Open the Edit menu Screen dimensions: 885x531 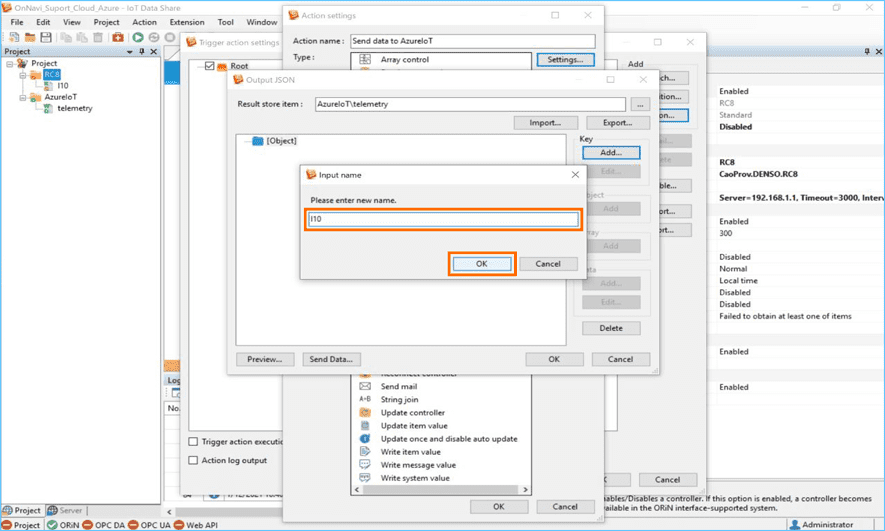point(43,22)
